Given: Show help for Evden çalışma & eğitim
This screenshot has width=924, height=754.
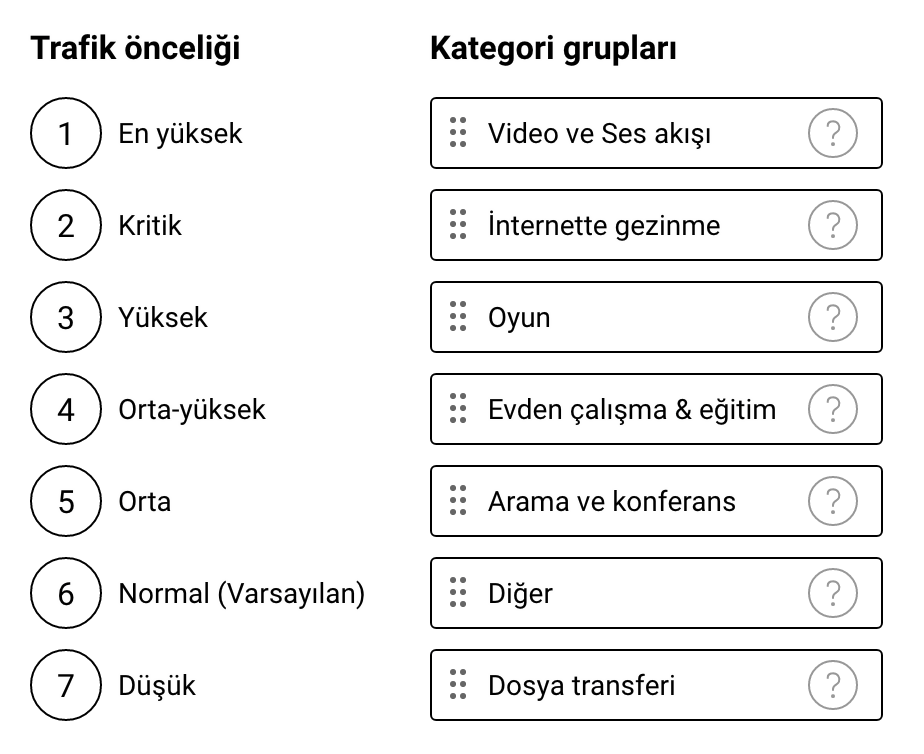Looking at the screenshot, I should pos(832,409).
